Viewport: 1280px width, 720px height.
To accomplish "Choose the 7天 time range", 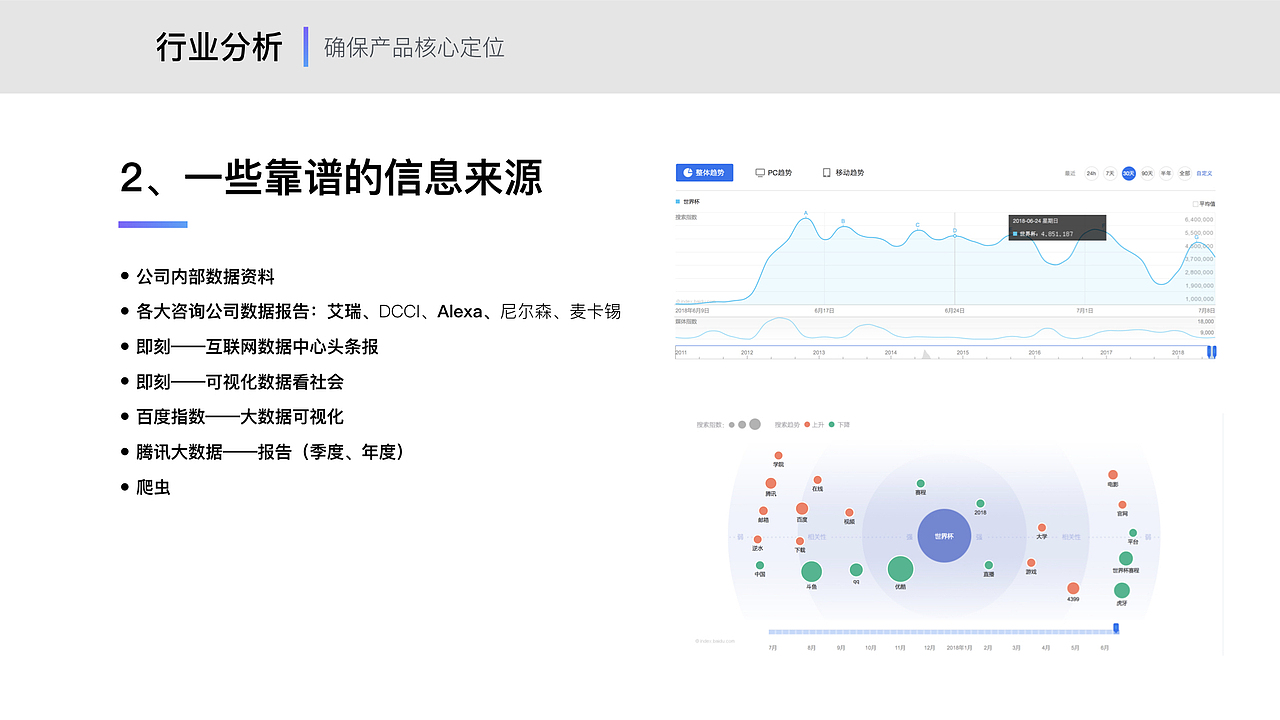I will click(1110, 173).
